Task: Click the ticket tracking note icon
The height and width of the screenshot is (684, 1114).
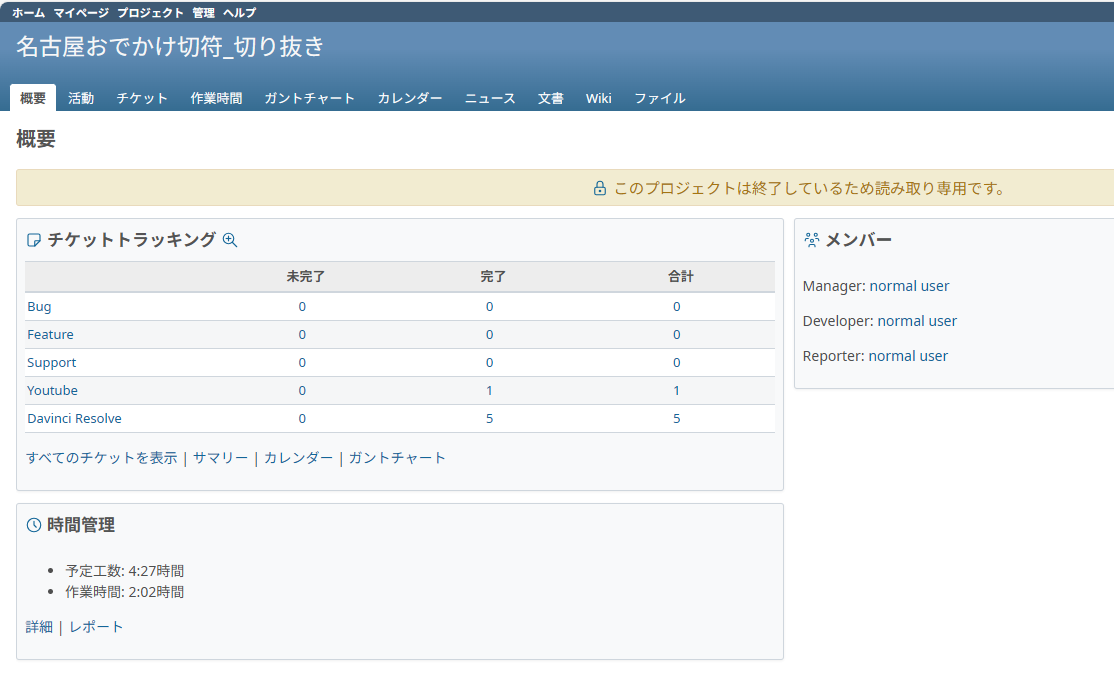Action: tap(33, 240)
